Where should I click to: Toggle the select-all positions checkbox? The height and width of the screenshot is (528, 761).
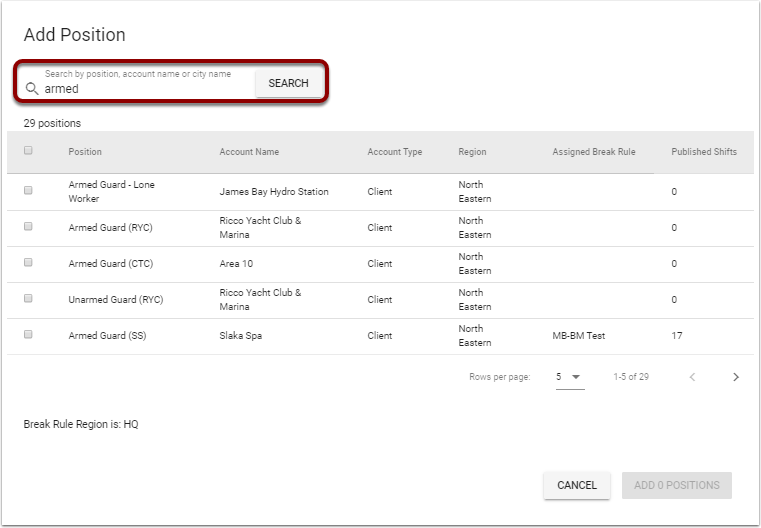pos(28,150)
